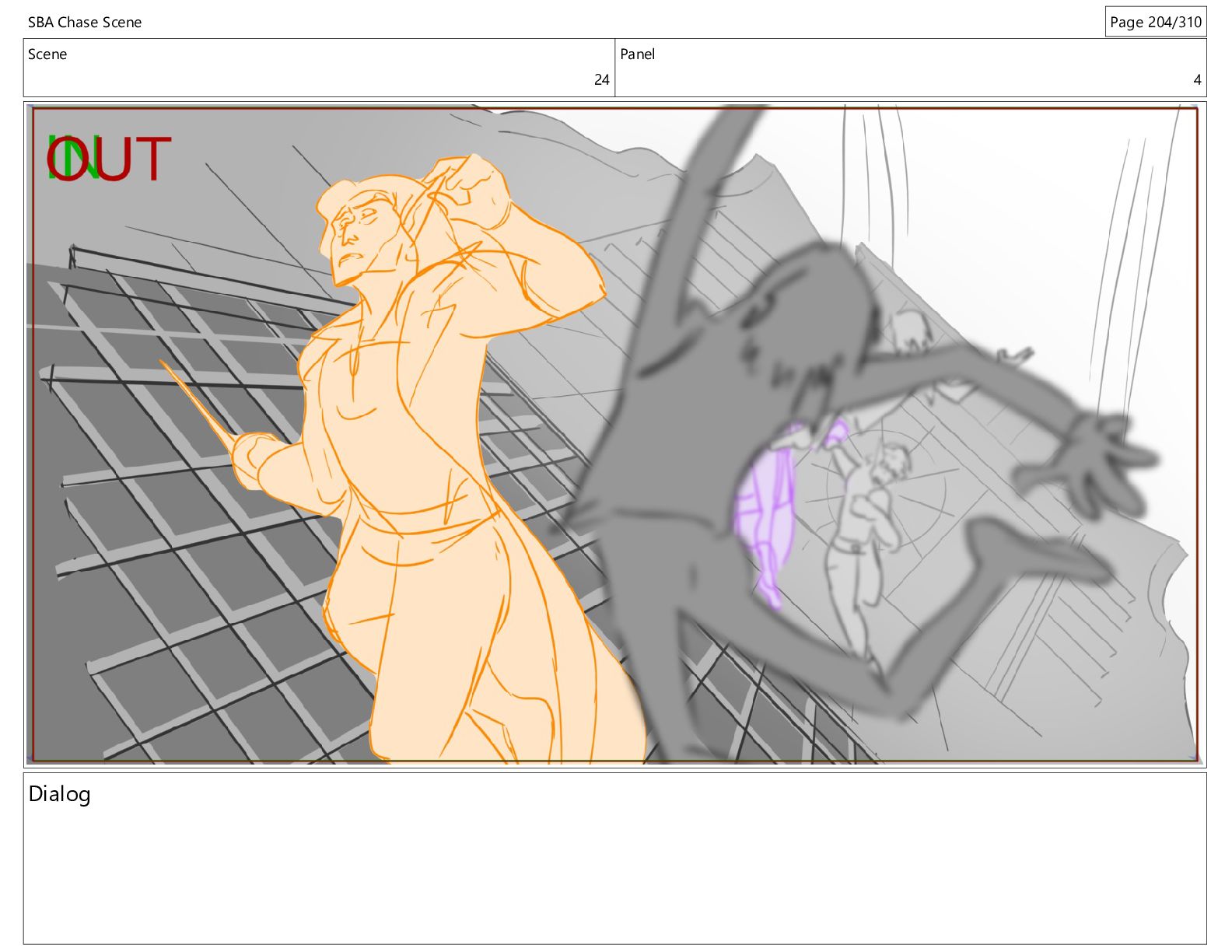This screenshot has width=1232, height=952.
Task: Click the 'SBA Chase Scene' title text
Action: [x=85, y=23]
